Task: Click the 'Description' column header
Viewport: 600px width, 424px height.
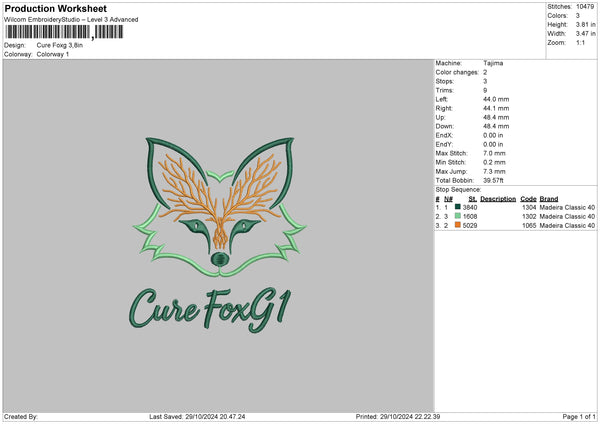Action: point(498,198)
